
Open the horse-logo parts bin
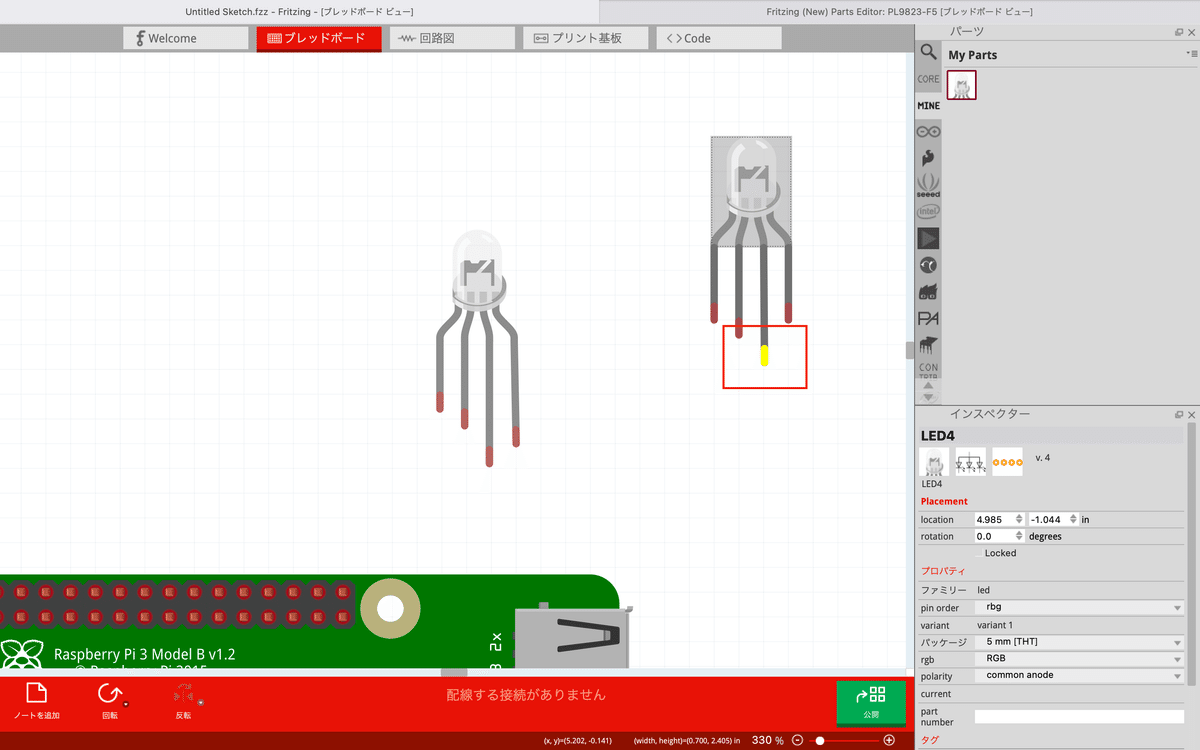point(929,345)
